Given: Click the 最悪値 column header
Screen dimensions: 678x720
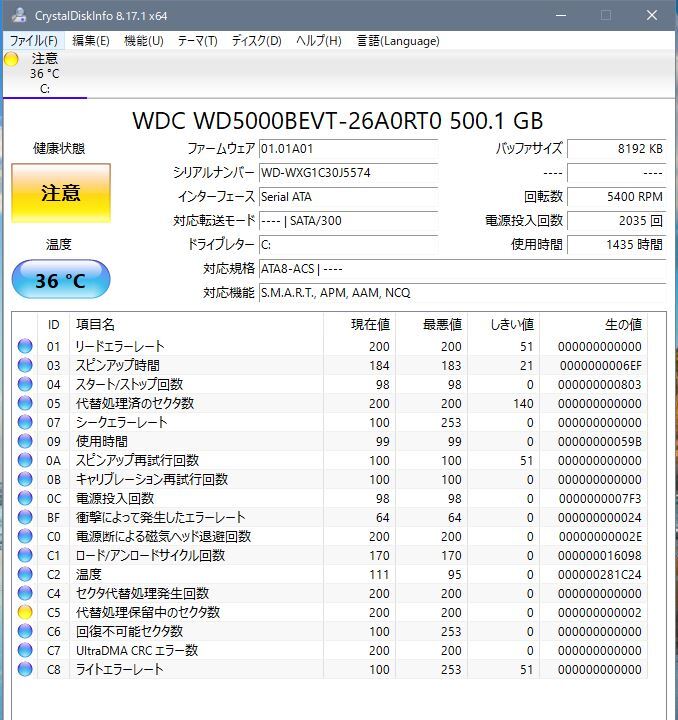Looking at the screenshot, I should click(x=431, y=325).
